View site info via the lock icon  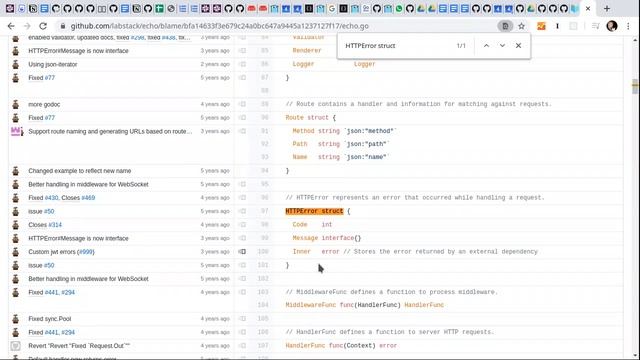coord(62,26)
